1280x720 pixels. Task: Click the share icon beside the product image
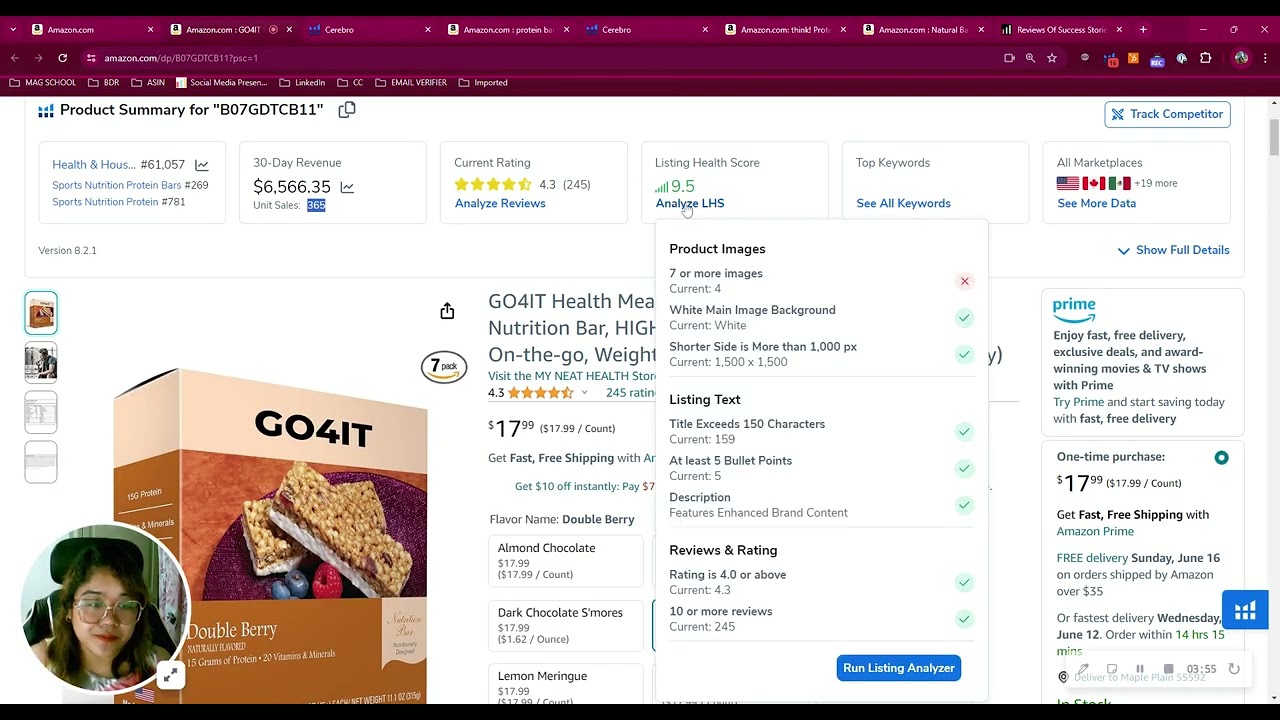[447, 311]
